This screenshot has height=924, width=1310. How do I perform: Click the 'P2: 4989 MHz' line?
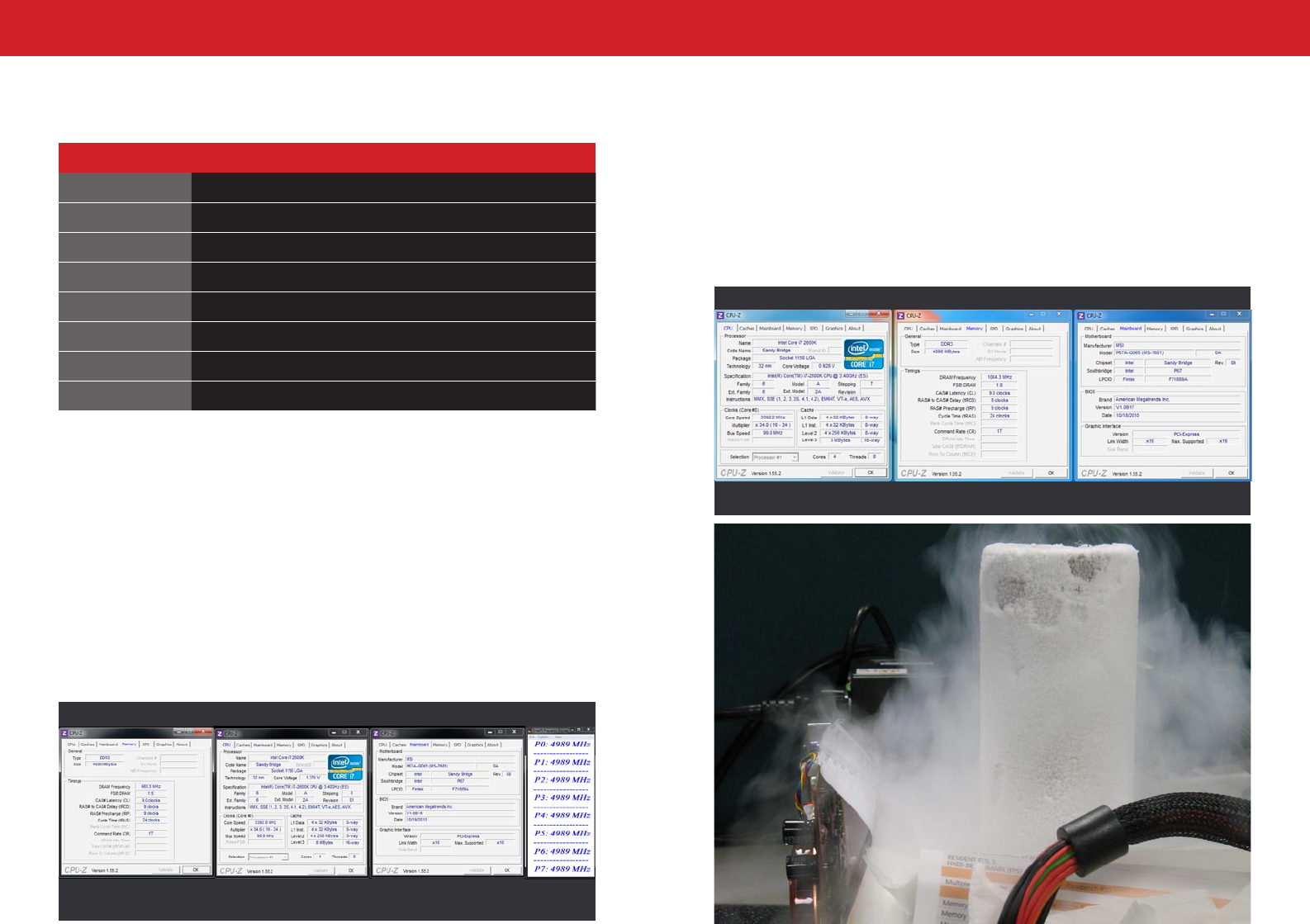[x=562, y=779]
